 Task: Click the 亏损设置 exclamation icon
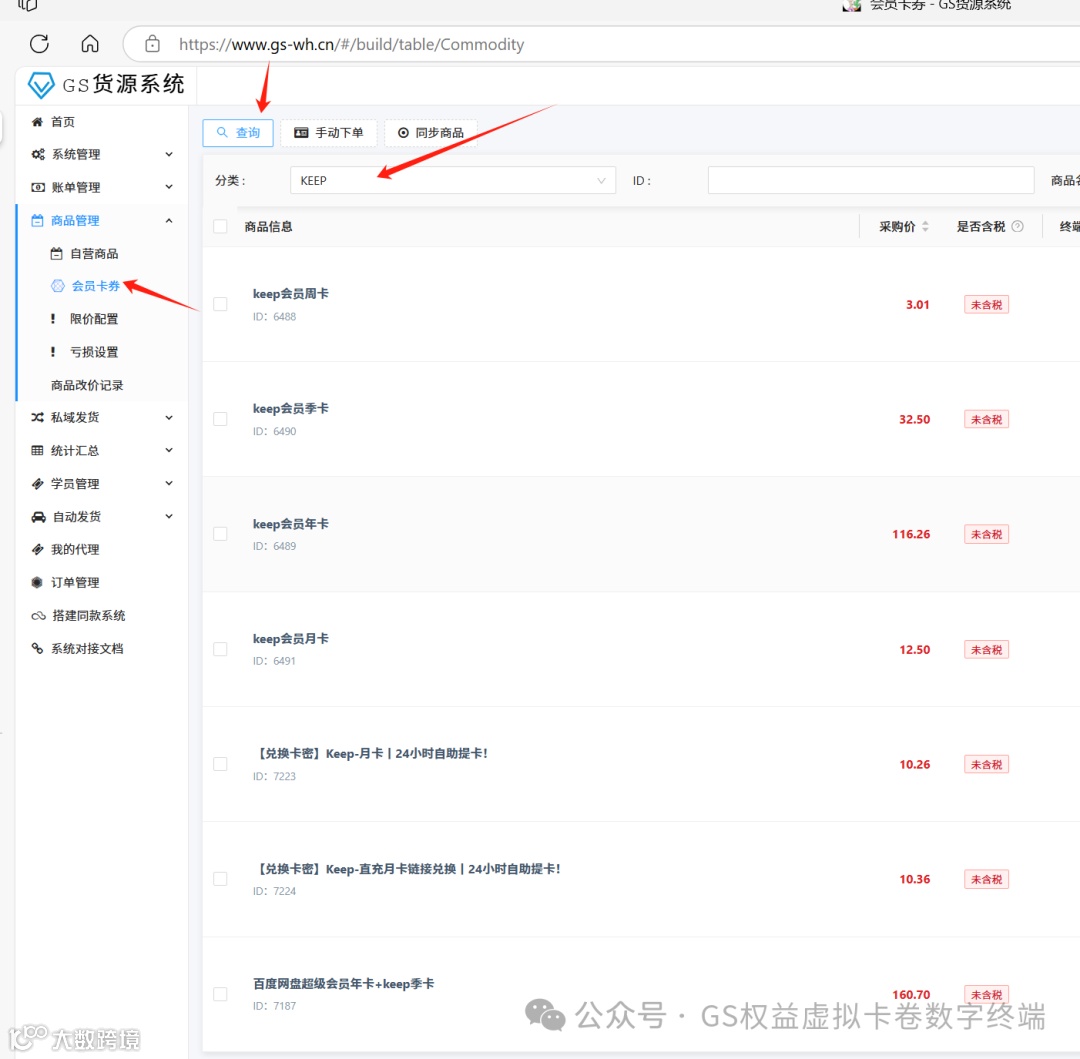point(53,352)
